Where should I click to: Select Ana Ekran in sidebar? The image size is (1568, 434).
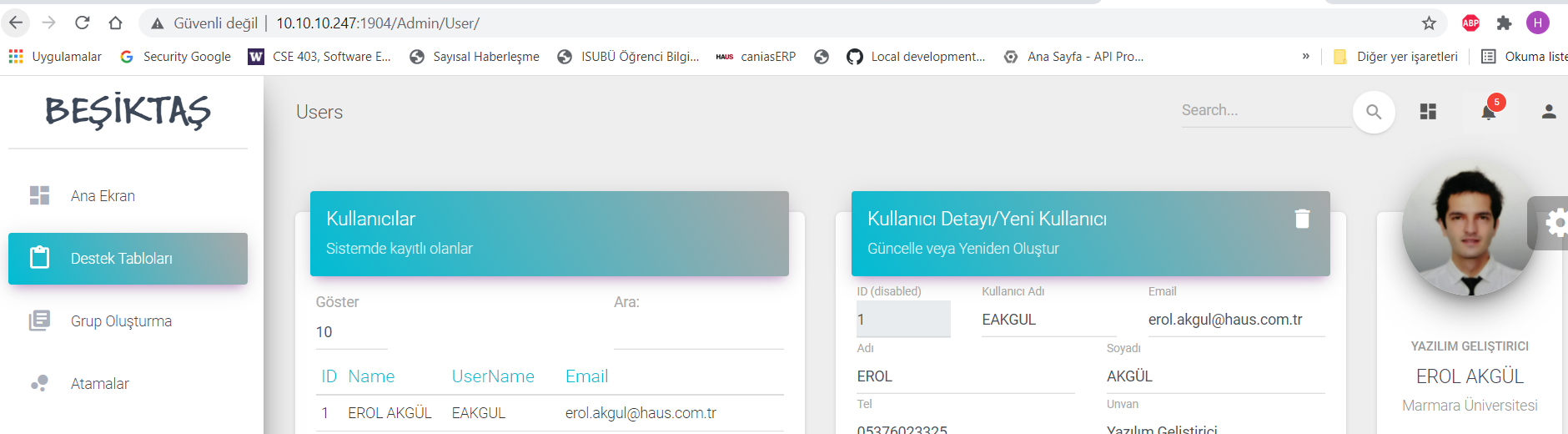[103, 196]
